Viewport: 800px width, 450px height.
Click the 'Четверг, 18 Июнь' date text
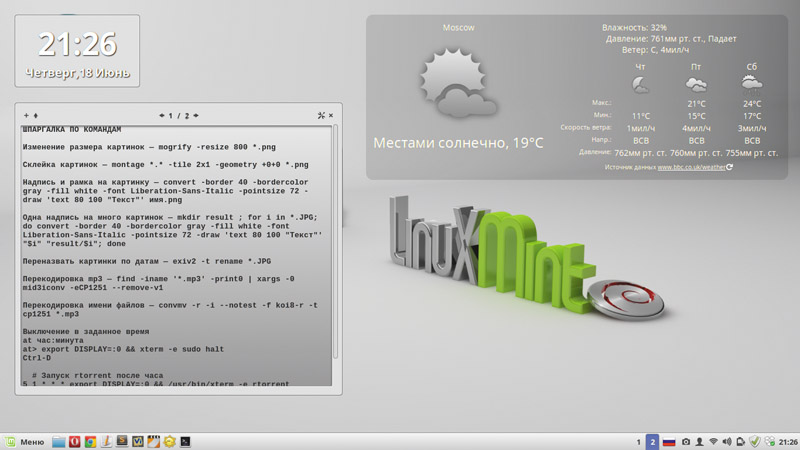pyautogui.click(x=78, y=73)
